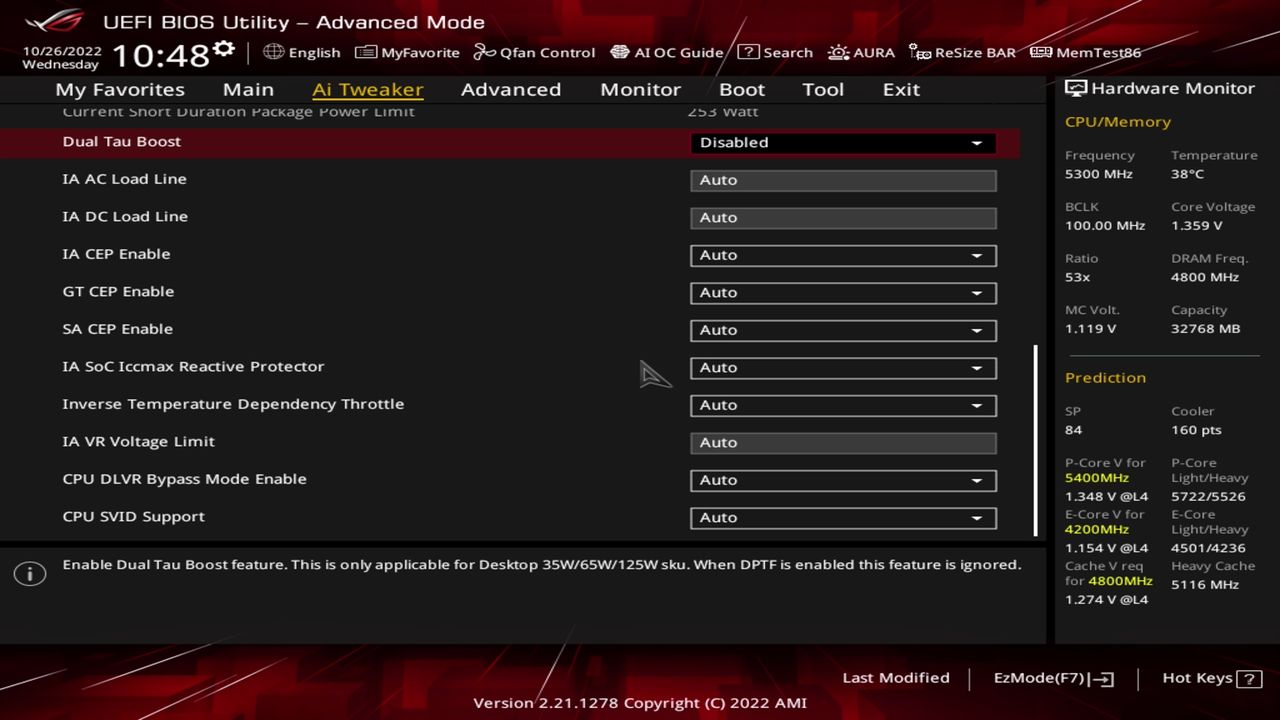Click the EzMode exit arrow icon
This screenshot has height=720, width=1280.
click(x=1103, y=679)
